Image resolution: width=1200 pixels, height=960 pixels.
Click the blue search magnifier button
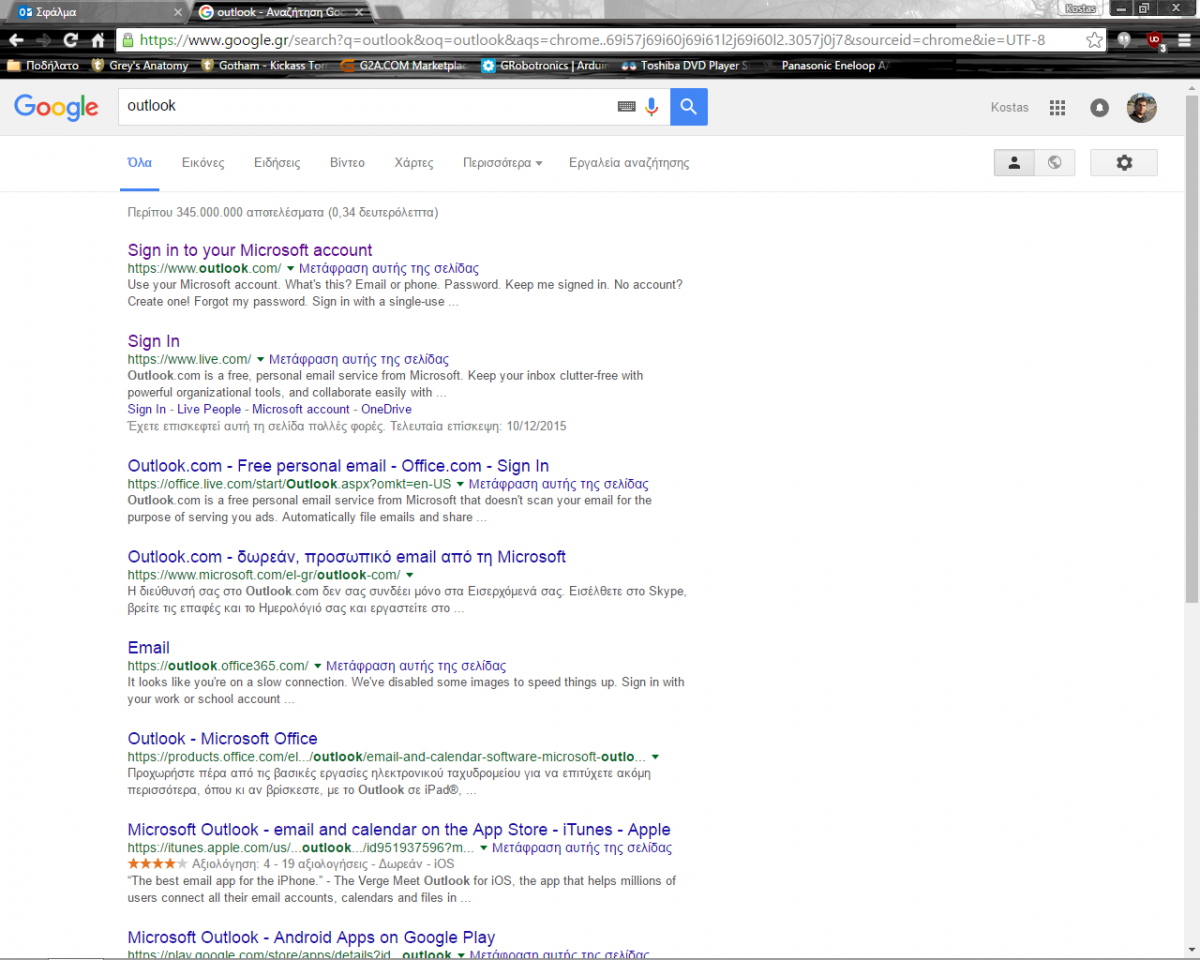tap(689, 106)
